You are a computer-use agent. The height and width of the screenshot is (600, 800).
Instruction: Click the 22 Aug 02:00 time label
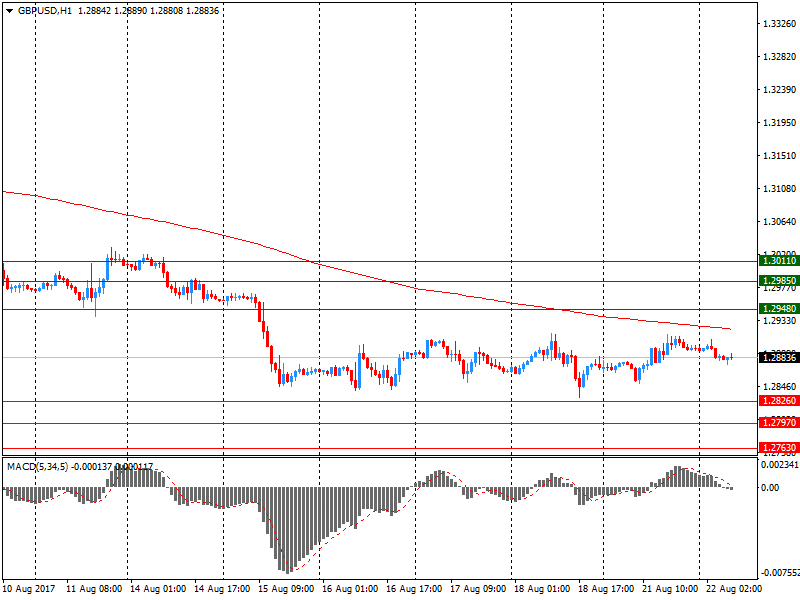pos(734,589)
